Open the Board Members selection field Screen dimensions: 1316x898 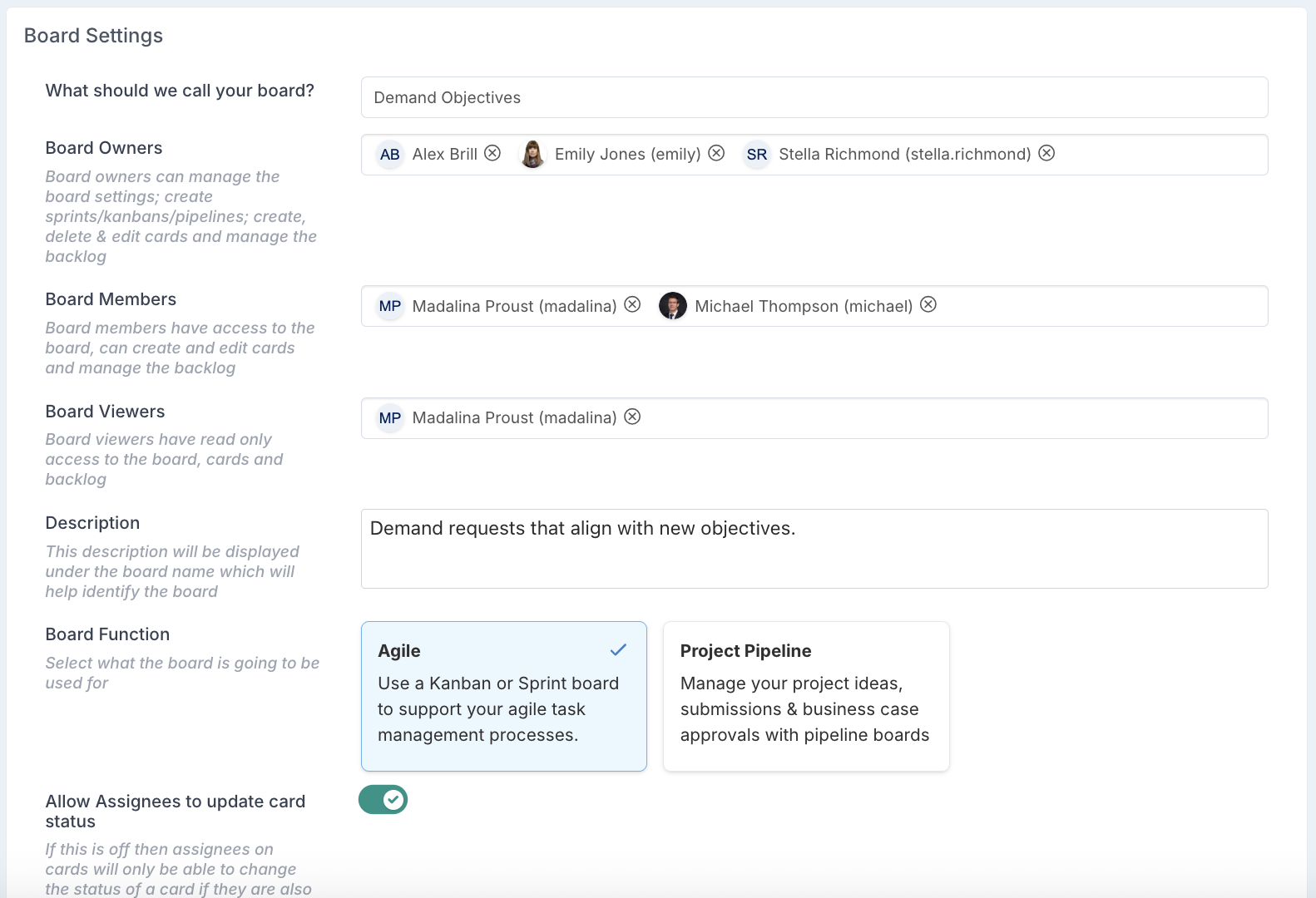[1098, 306]
